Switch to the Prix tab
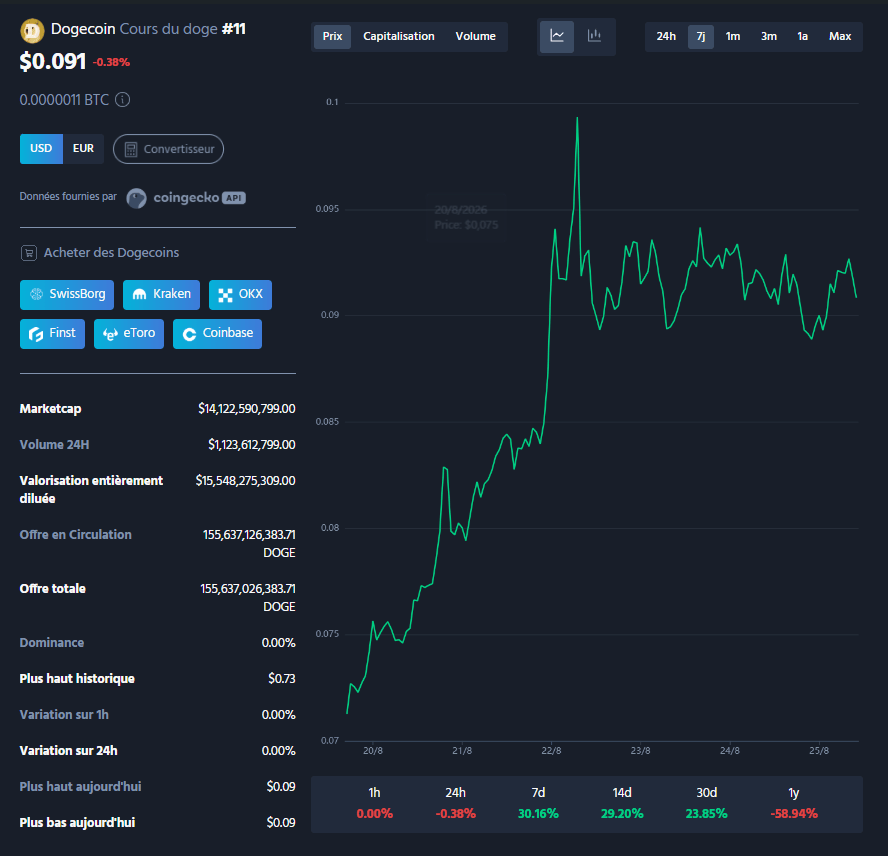Screen dimensions: 888x856 click(332, 36)
